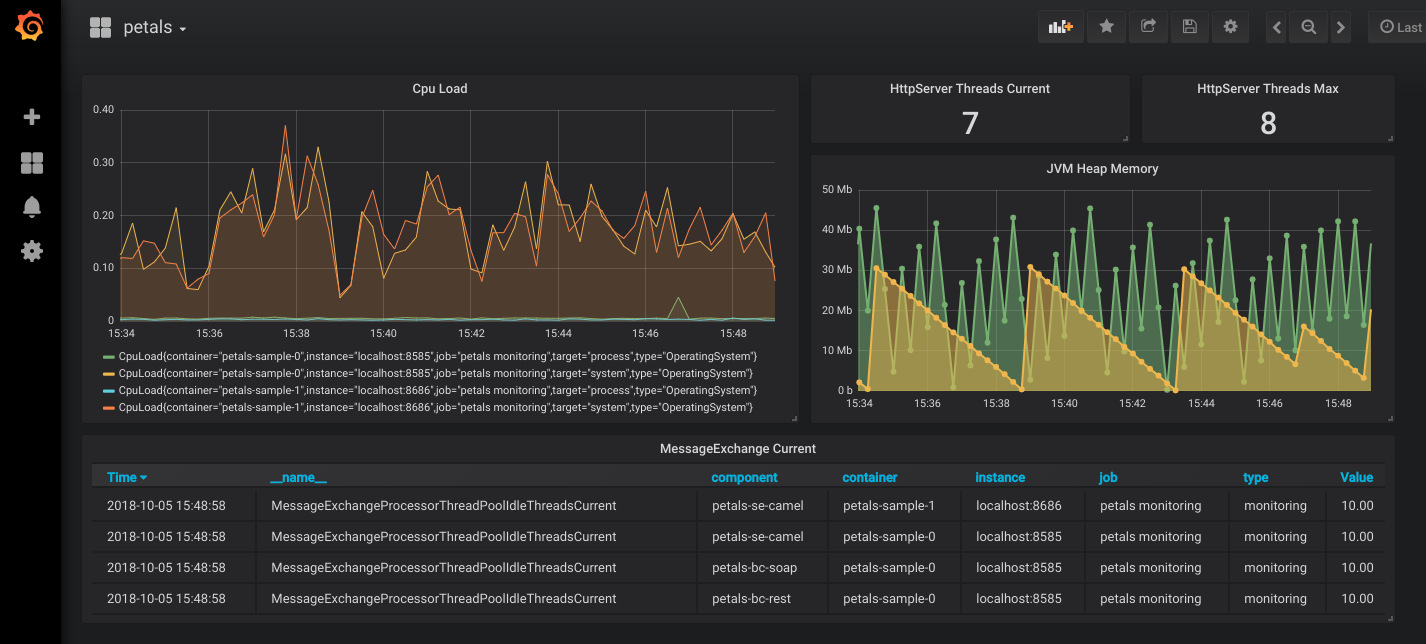The height and width of the screenshot is (644, 1426).
Task: Open the Dashboards grid icon in sidebar
Action: pos(31,163)
